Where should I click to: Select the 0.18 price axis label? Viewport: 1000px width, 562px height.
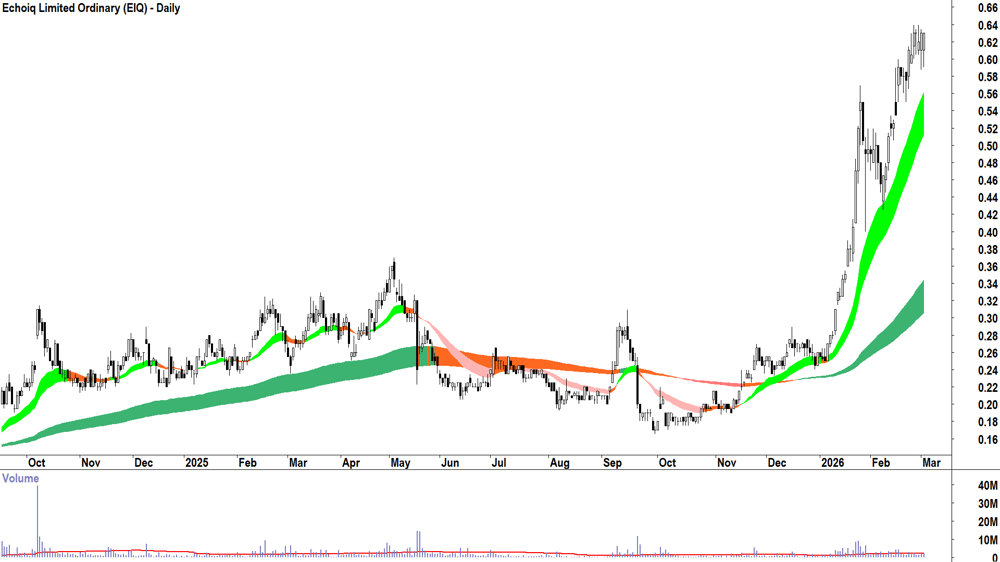(x=988, y=422)
